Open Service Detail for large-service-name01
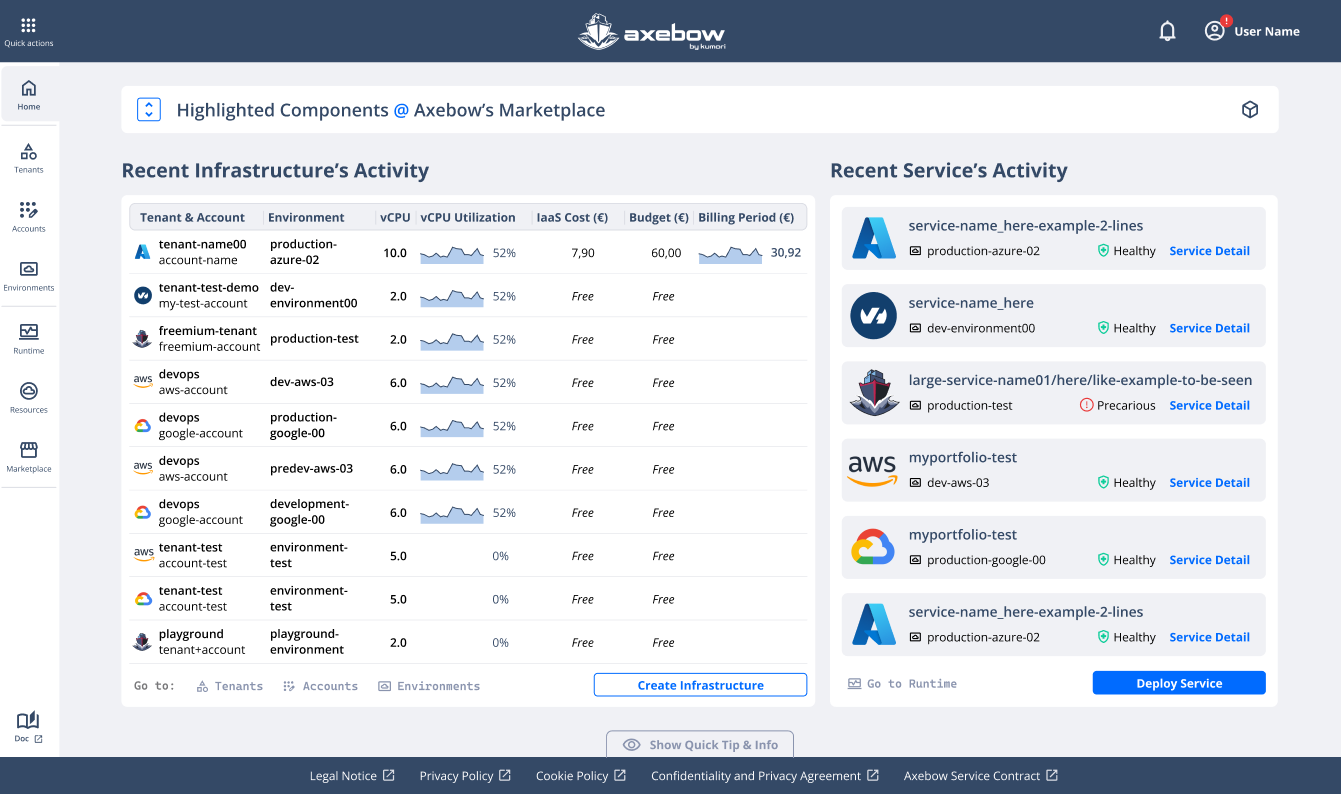This screenshot has width=1341, height=794. click(x=1209, y=405)
